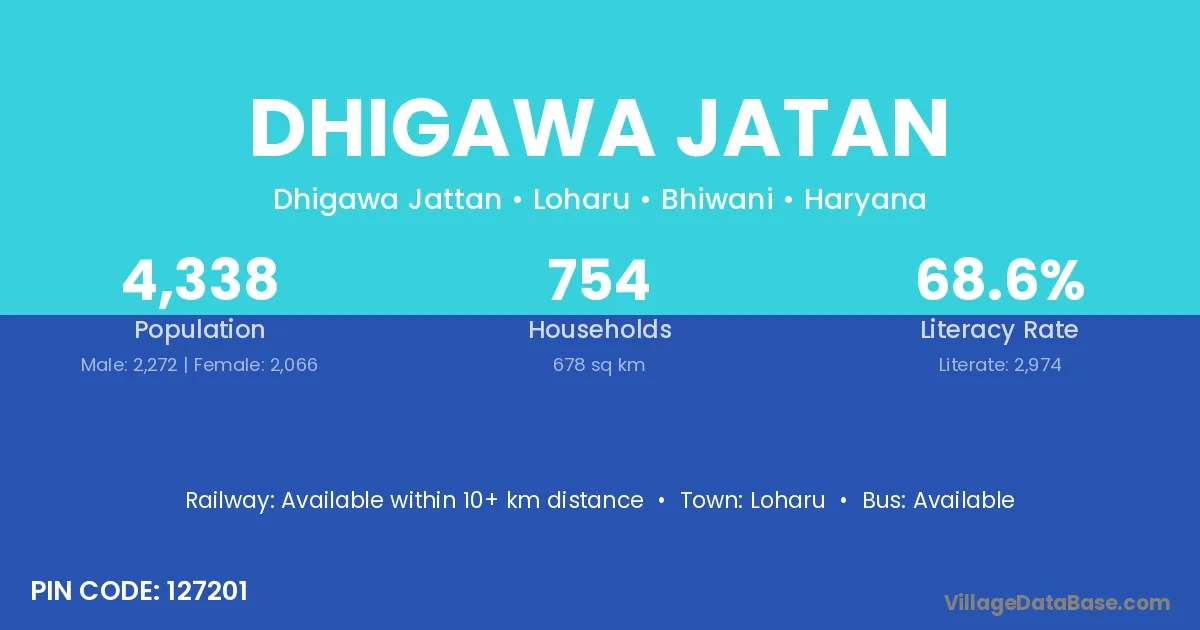Select the 754 households number
Screen dimensions: 1200x630
coord(599,280)
